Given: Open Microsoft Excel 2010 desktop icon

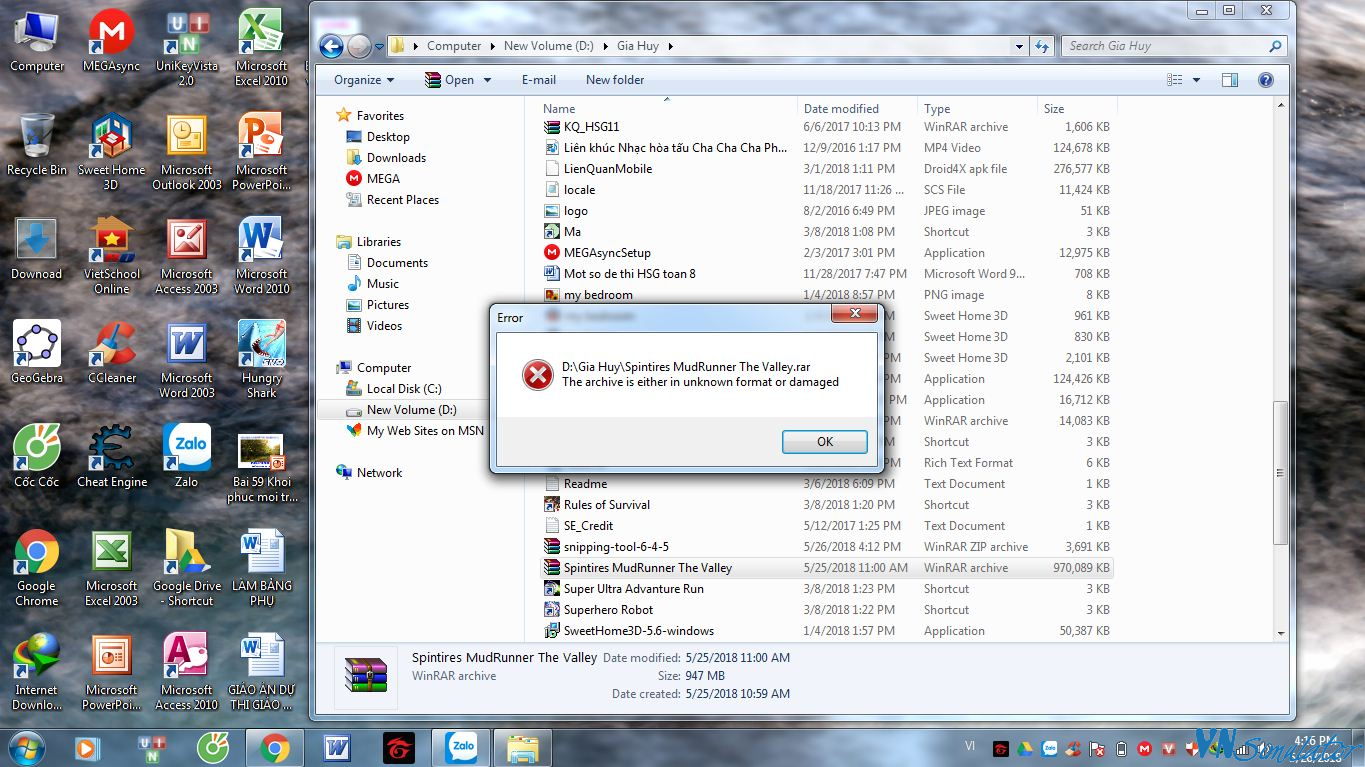Looking at the screenshot, I should click(262, 49).
